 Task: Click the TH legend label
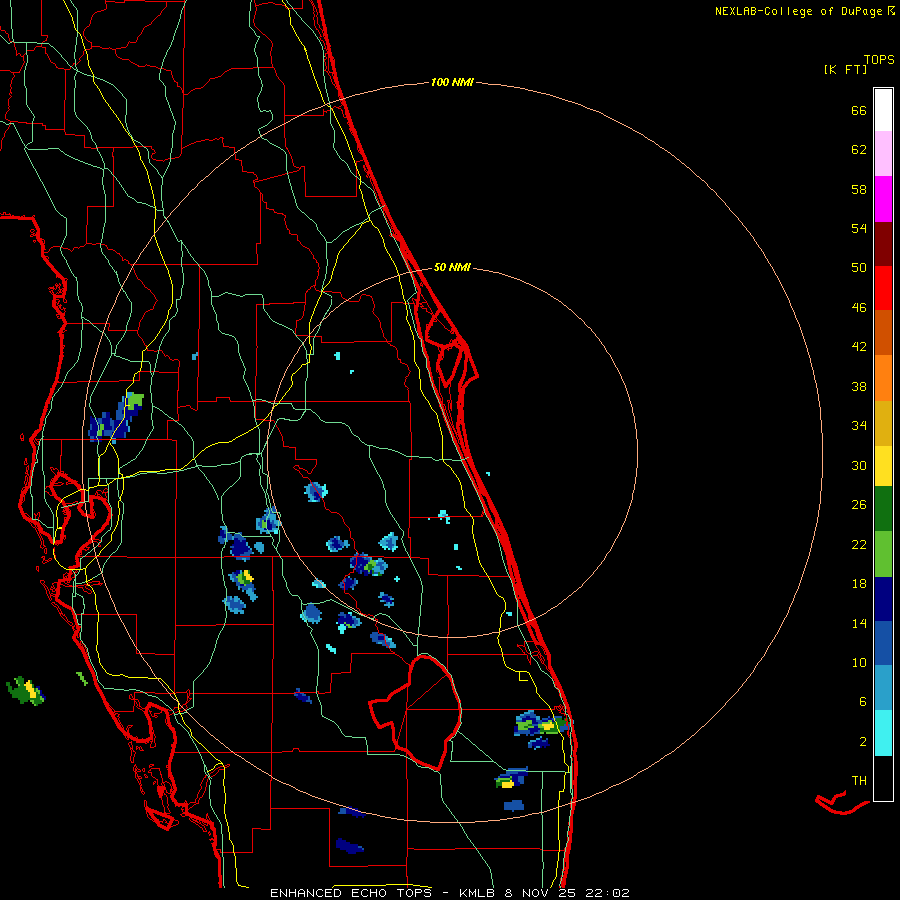tap(859, 781)
